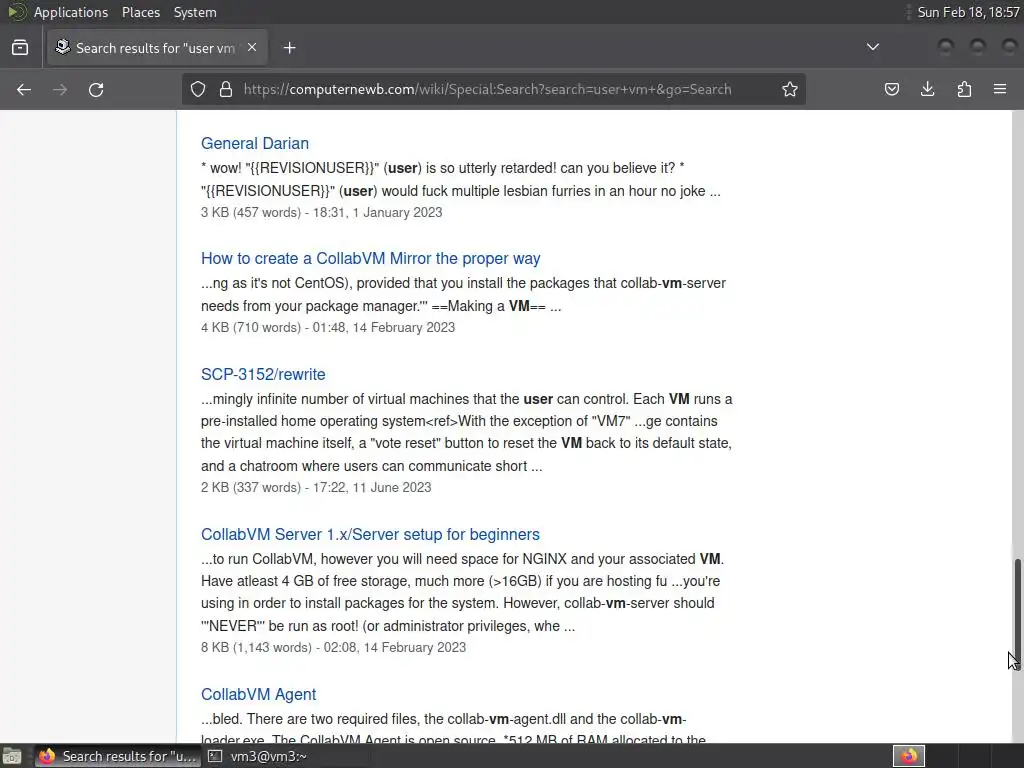
Task: View site security via the padlock icon
Action: 226,89
